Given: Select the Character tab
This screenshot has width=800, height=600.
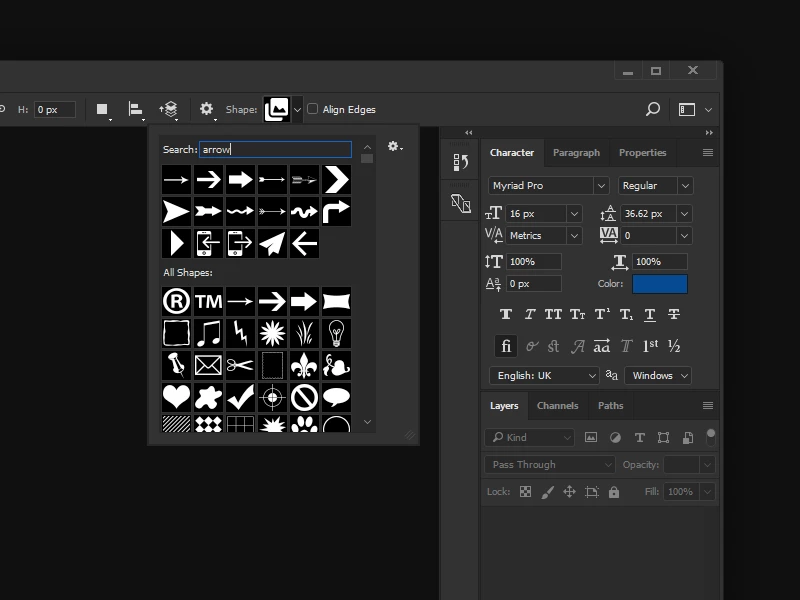Looking at the screenshot, I should click(512, 153).
